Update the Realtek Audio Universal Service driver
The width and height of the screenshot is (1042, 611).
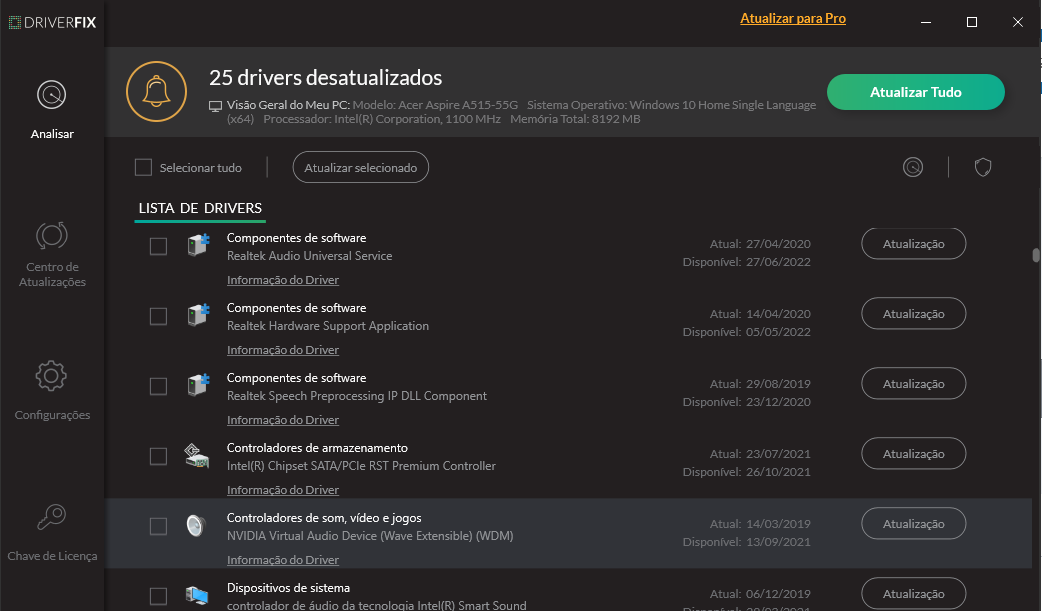pyautogui.click(x=914, y=244)
